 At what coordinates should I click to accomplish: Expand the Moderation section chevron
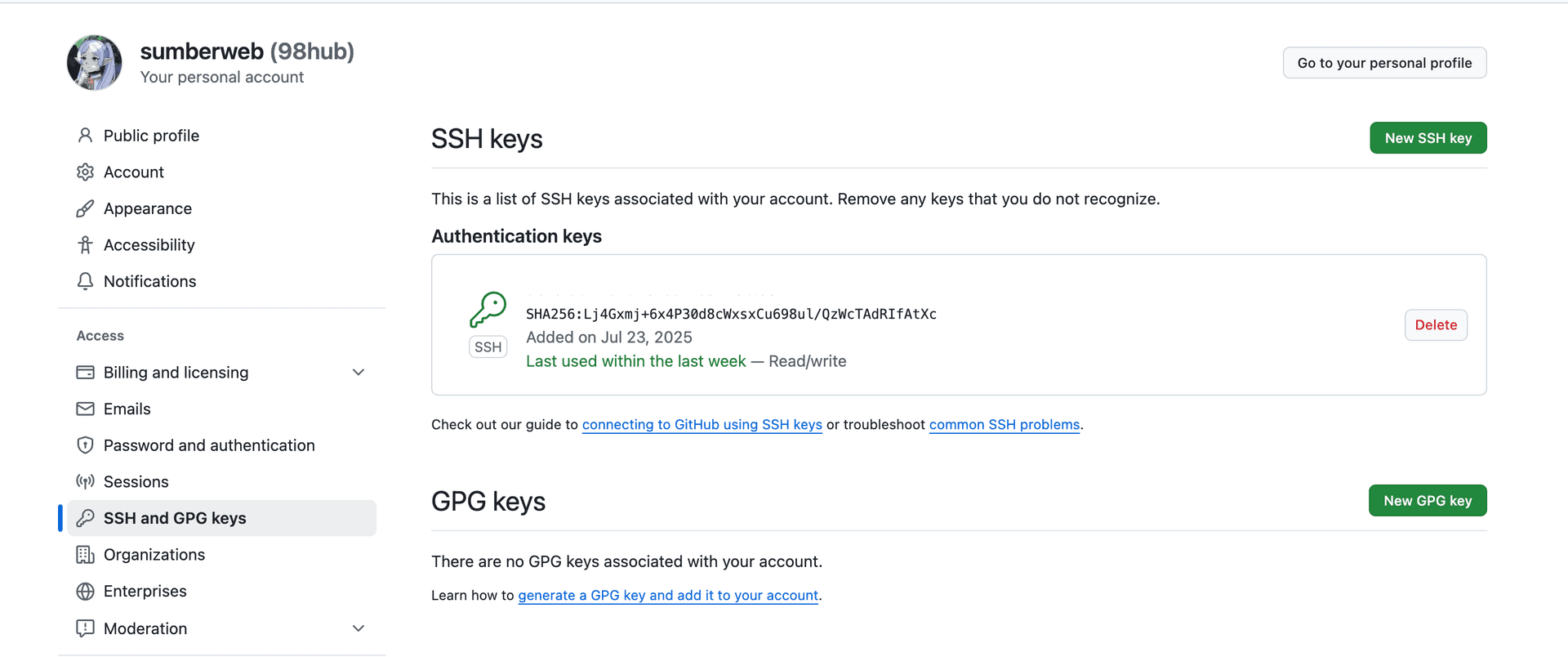(358, 628)
